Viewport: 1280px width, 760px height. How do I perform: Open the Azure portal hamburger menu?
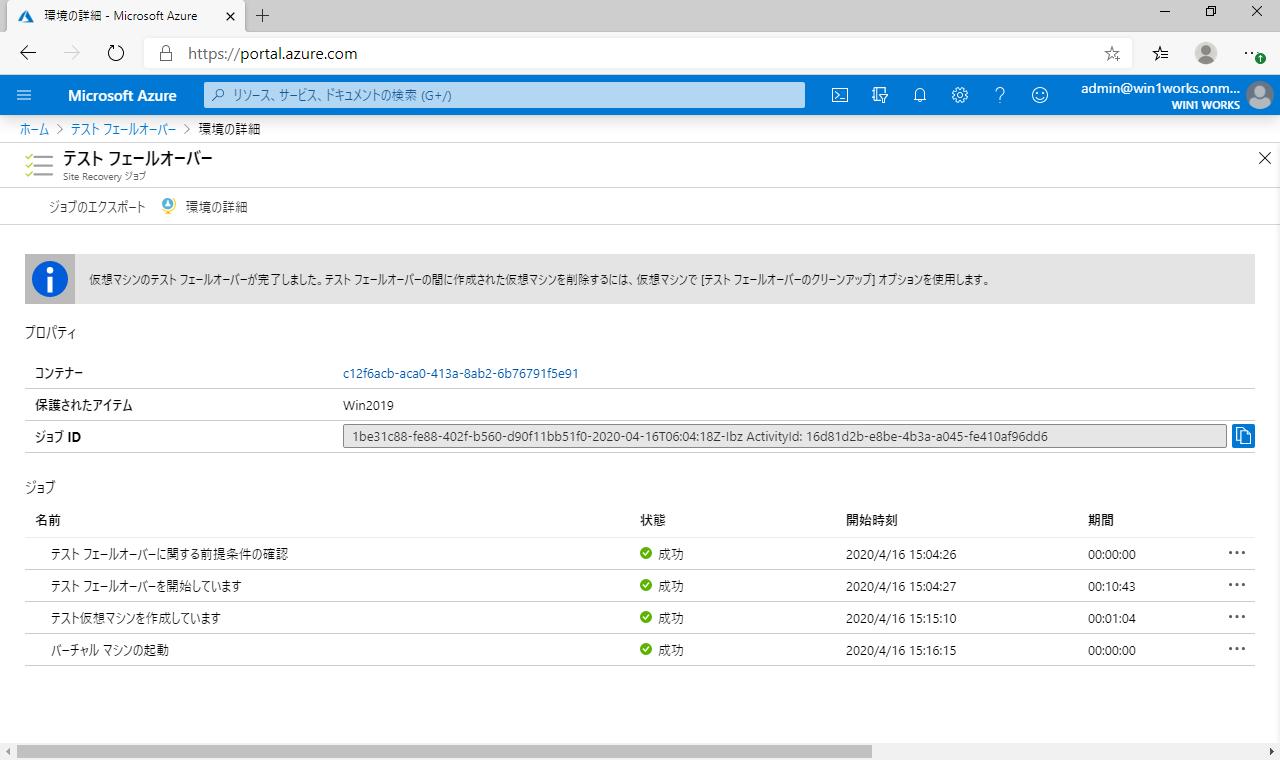pos(25,95)
